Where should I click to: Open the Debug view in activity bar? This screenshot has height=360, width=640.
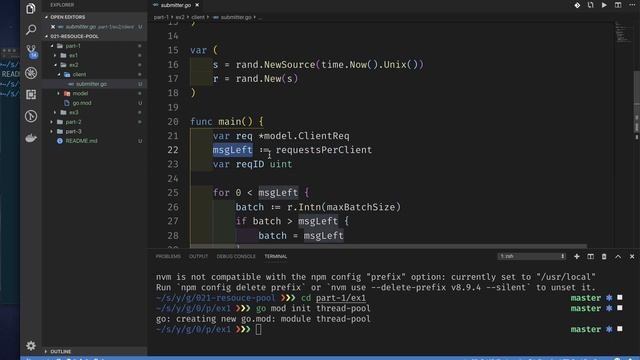coord(31,73)
